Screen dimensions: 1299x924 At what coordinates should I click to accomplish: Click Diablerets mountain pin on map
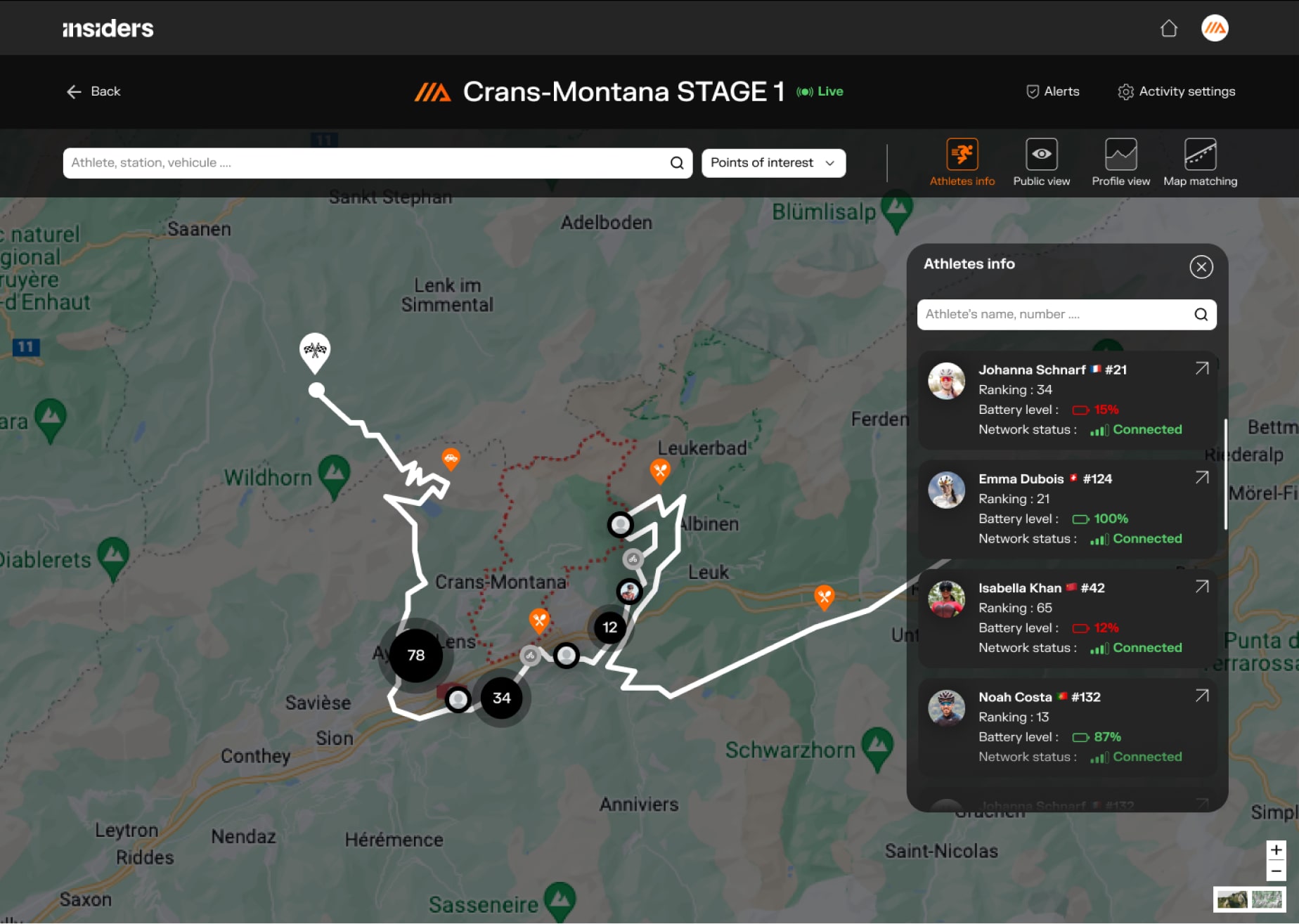pyautogui.click(x=113, y=559)
